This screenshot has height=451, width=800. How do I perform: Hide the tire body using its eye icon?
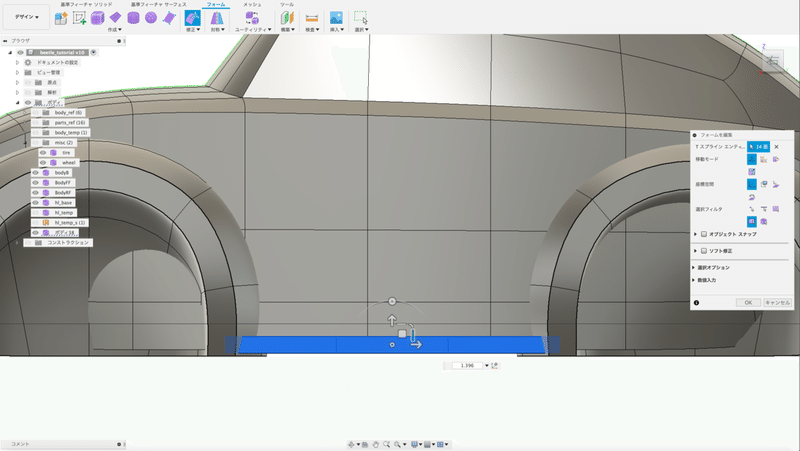tap(43, 153)
